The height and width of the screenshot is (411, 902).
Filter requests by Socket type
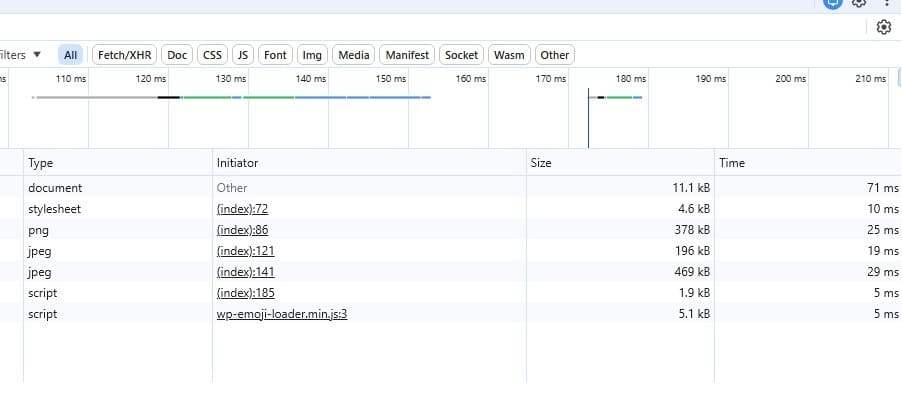coord(461,55)
